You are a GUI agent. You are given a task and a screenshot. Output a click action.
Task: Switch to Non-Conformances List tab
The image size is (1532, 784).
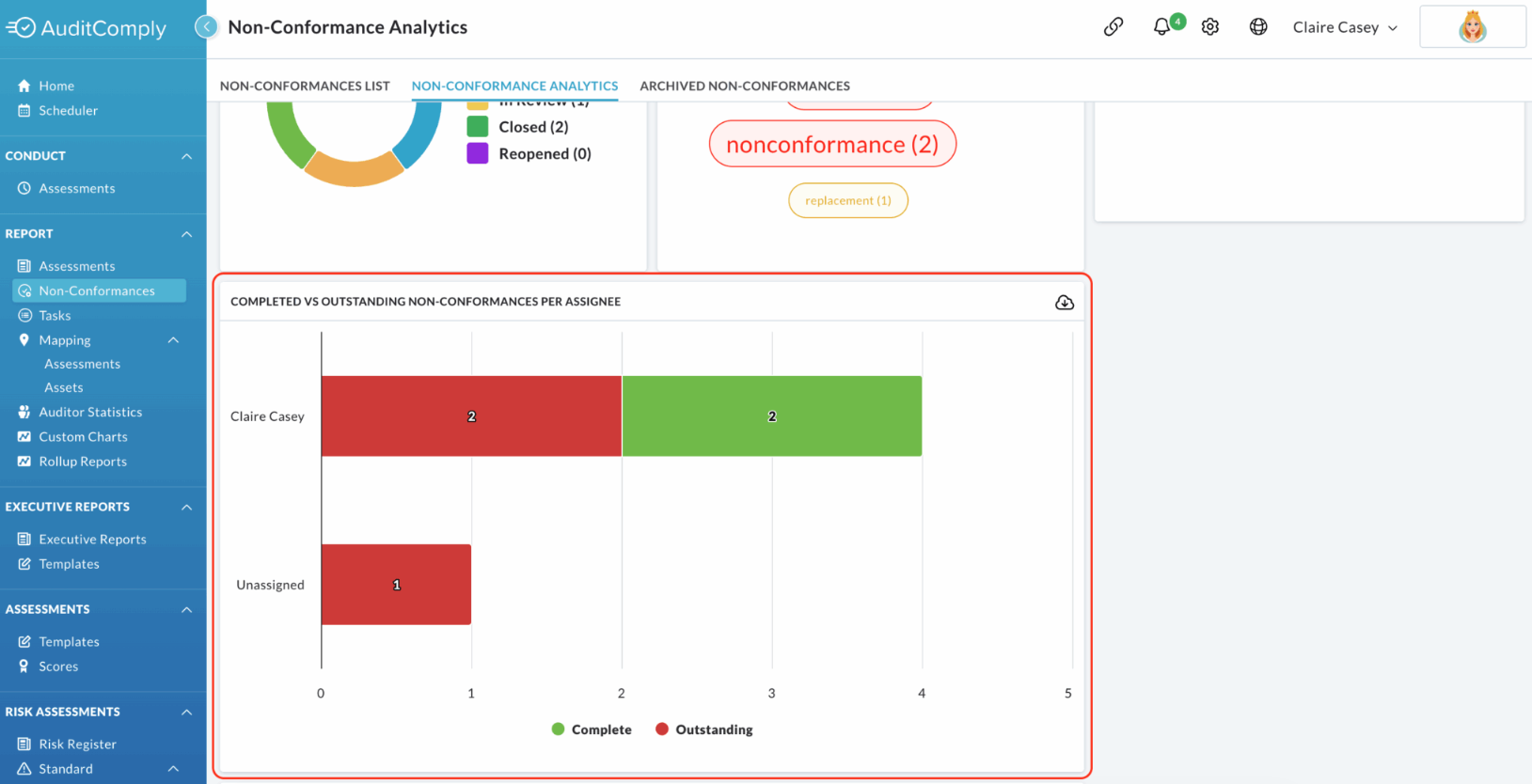pos(305,86)
